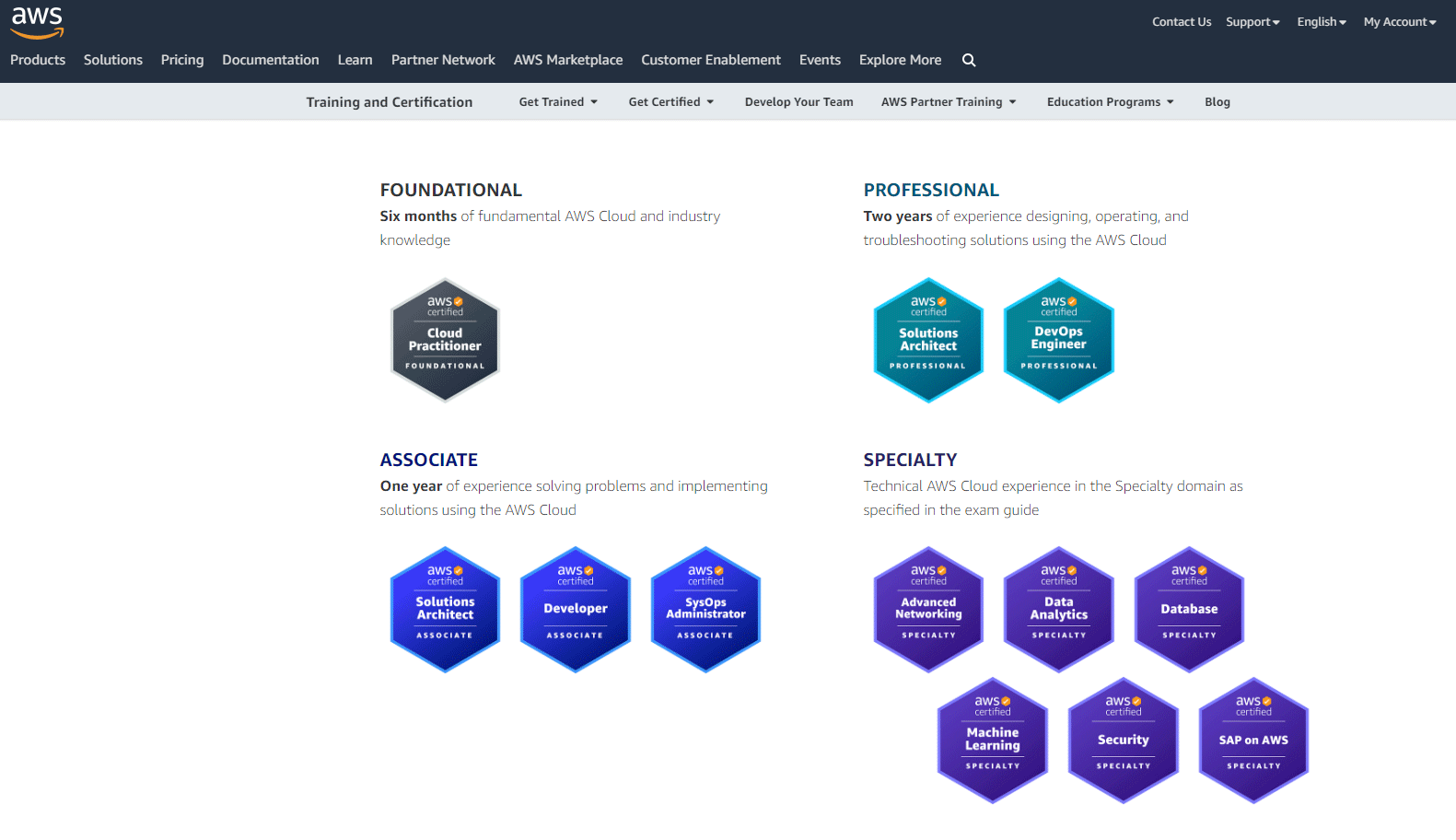1456x840 pixels.
Task: Select DevOps Engineer Professional badge
Action: 1059,340
